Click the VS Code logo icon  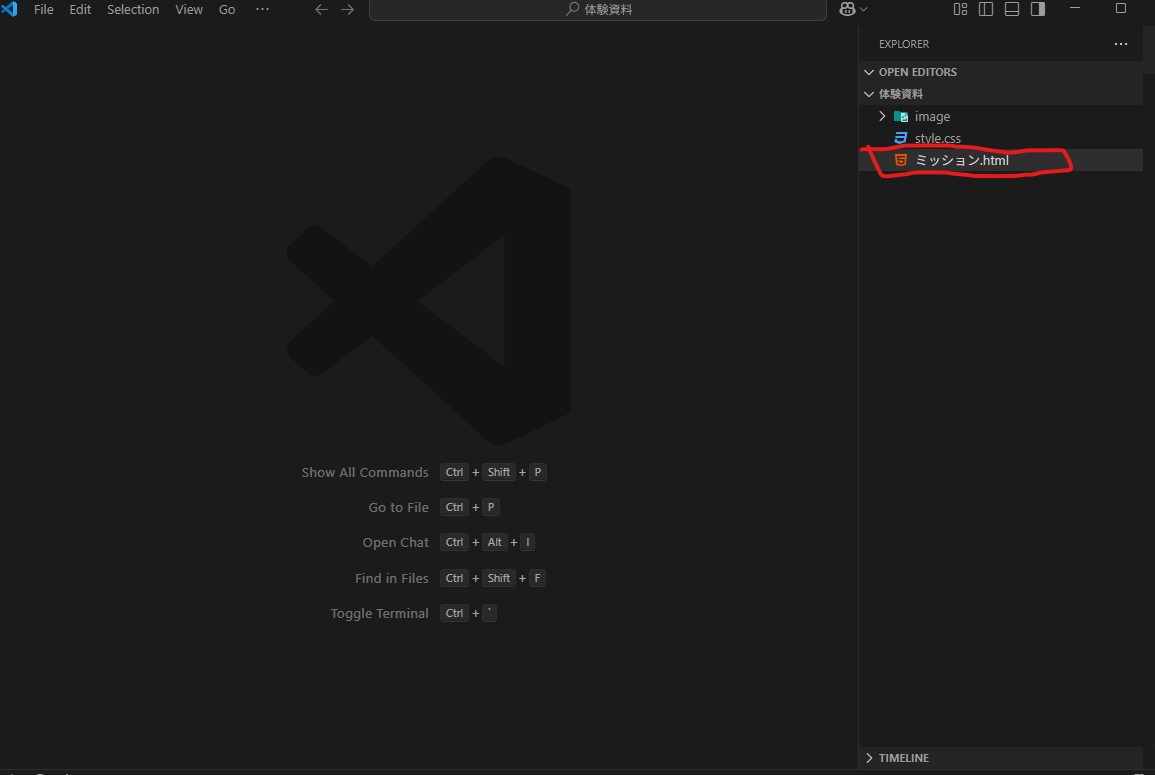pyautogui.click(x=10, y=9)
